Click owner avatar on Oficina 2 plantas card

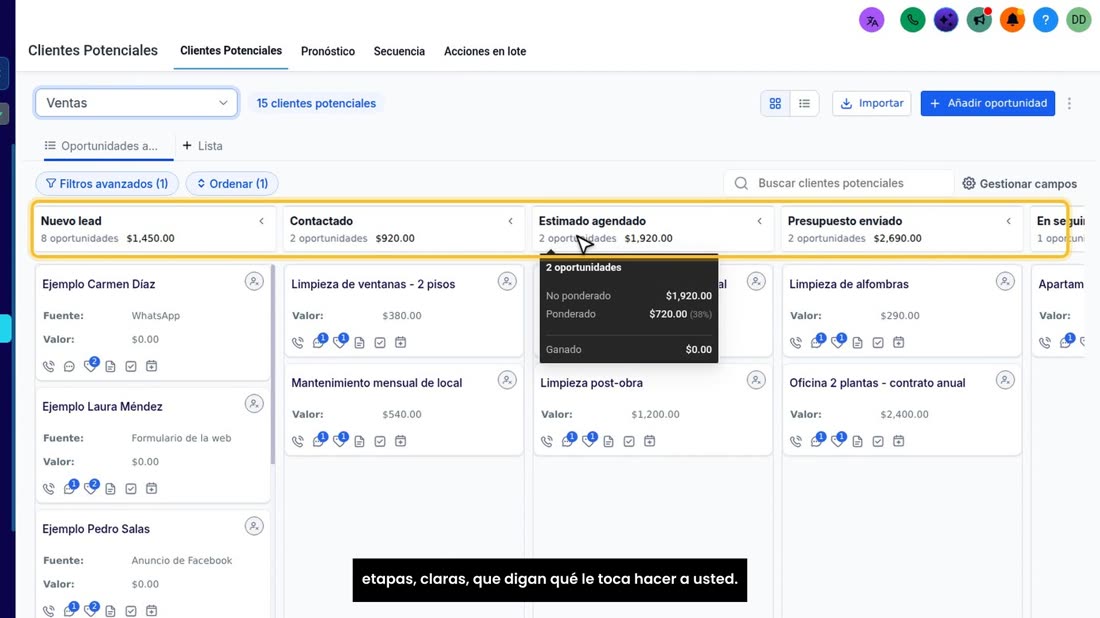(1005, 380)
